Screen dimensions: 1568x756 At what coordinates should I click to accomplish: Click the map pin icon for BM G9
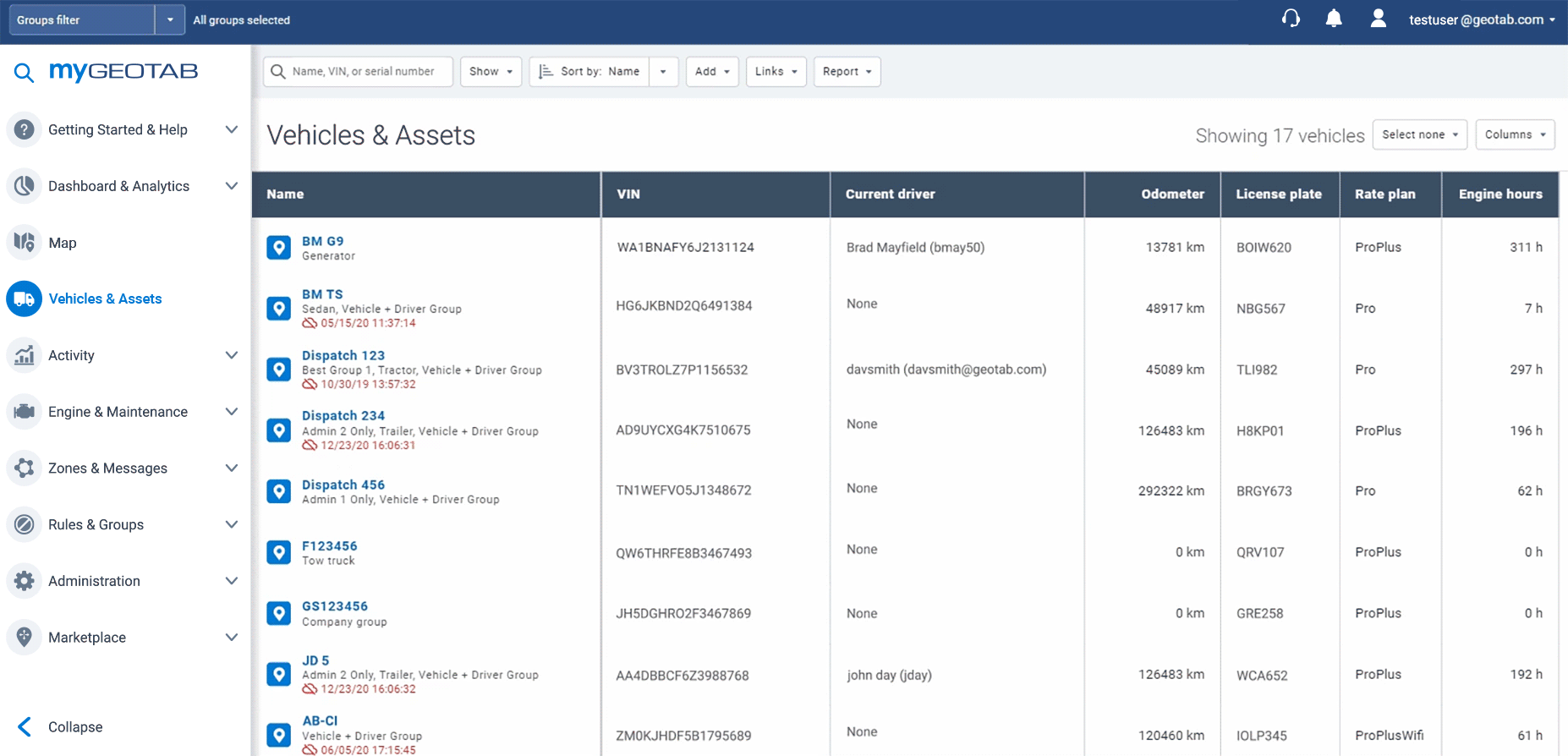click(x=278, y=248)
